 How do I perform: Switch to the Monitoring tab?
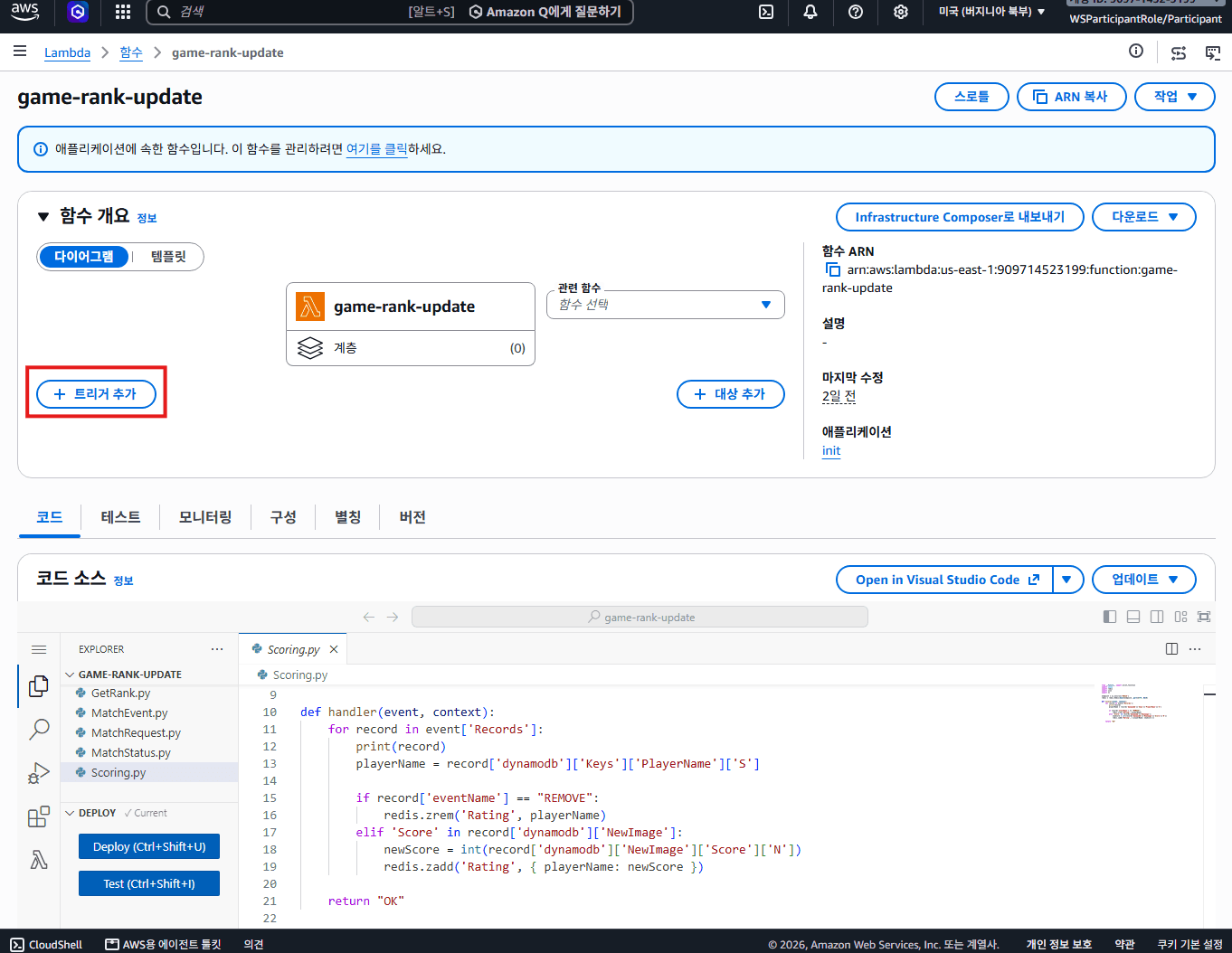tap(205, 517)
